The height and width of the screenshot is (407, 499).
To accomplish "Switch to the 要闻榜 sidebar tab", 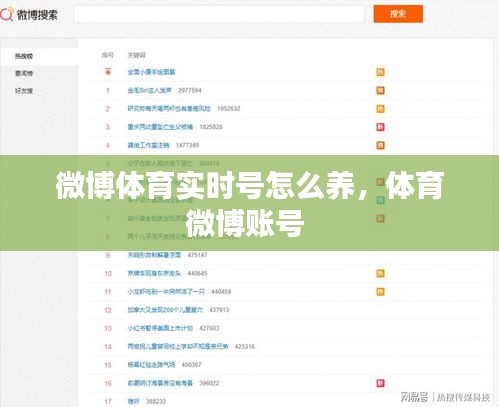I will click(x=24, y=73).
